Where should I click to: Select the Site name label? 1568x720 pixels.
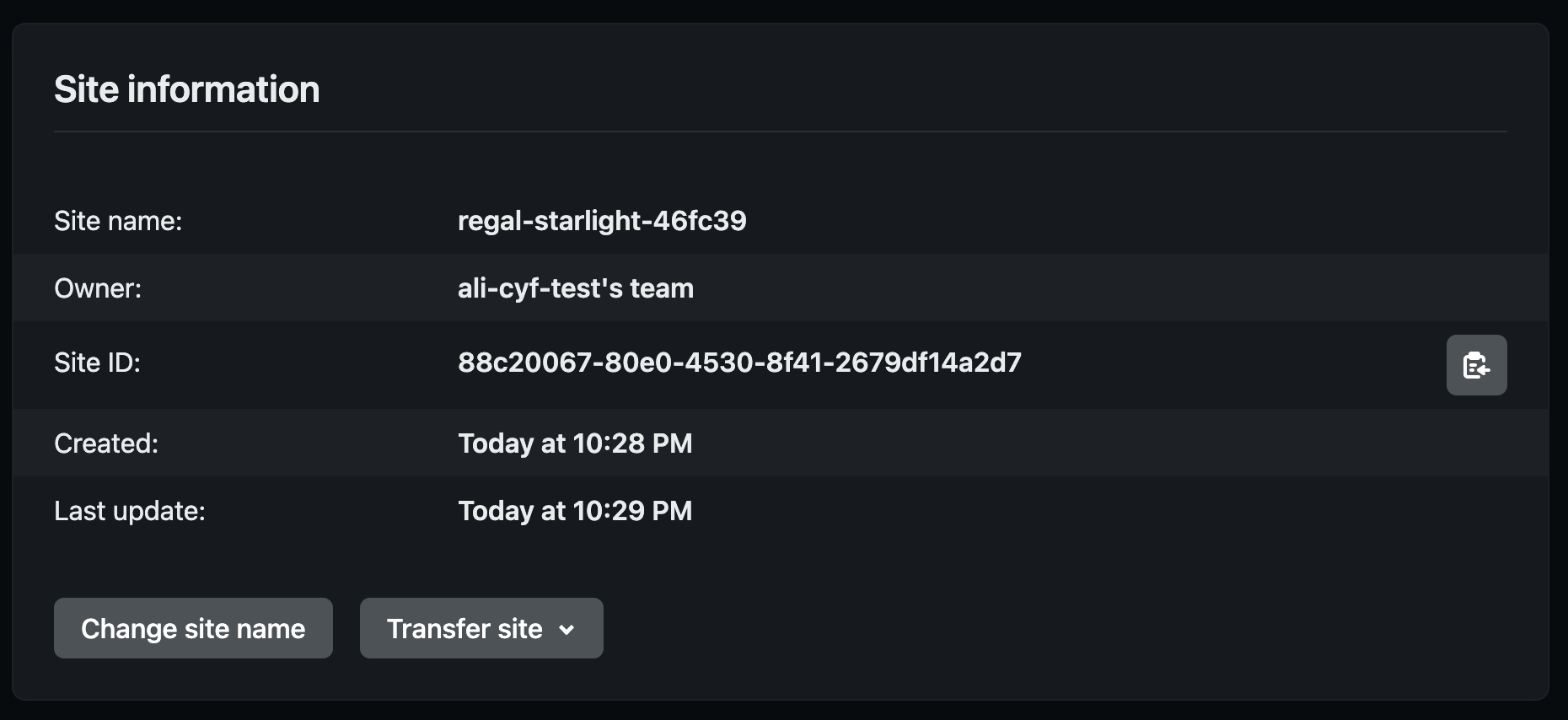[x=117, y=221]
